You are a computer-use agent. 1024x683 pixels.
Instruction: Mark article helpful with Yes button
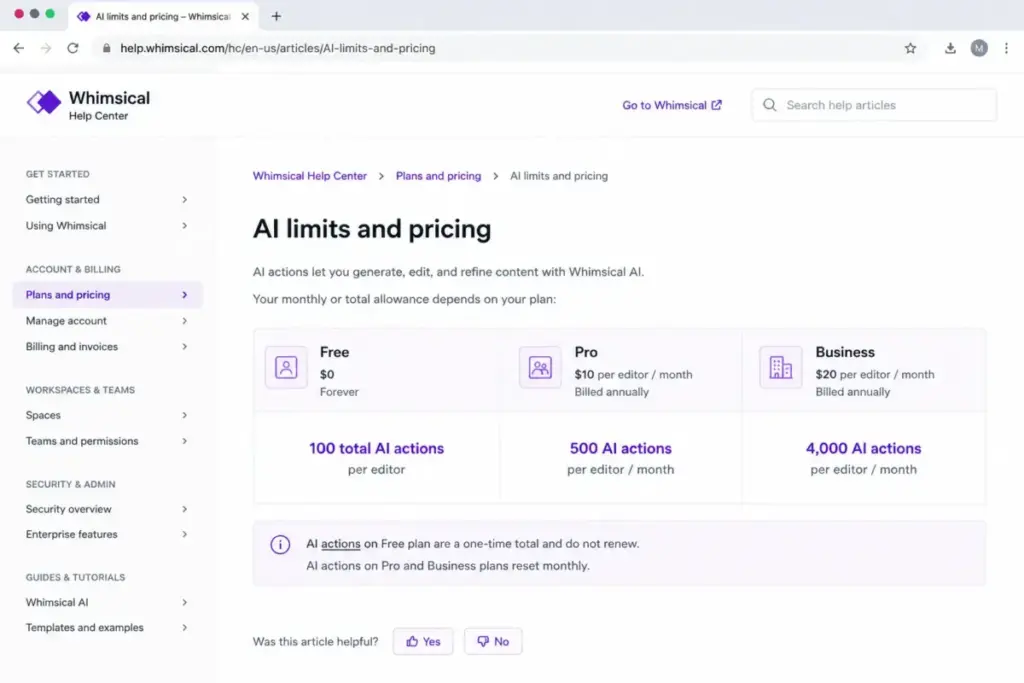click(423, 642)
